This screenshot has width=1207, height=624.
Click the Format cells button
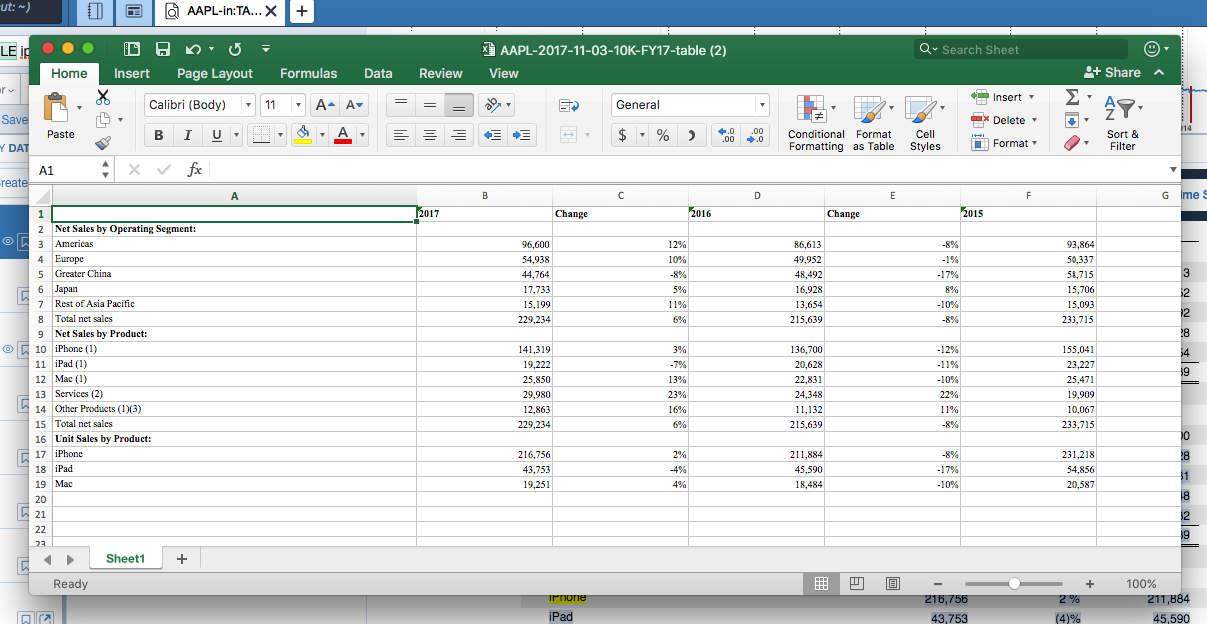1005,143
